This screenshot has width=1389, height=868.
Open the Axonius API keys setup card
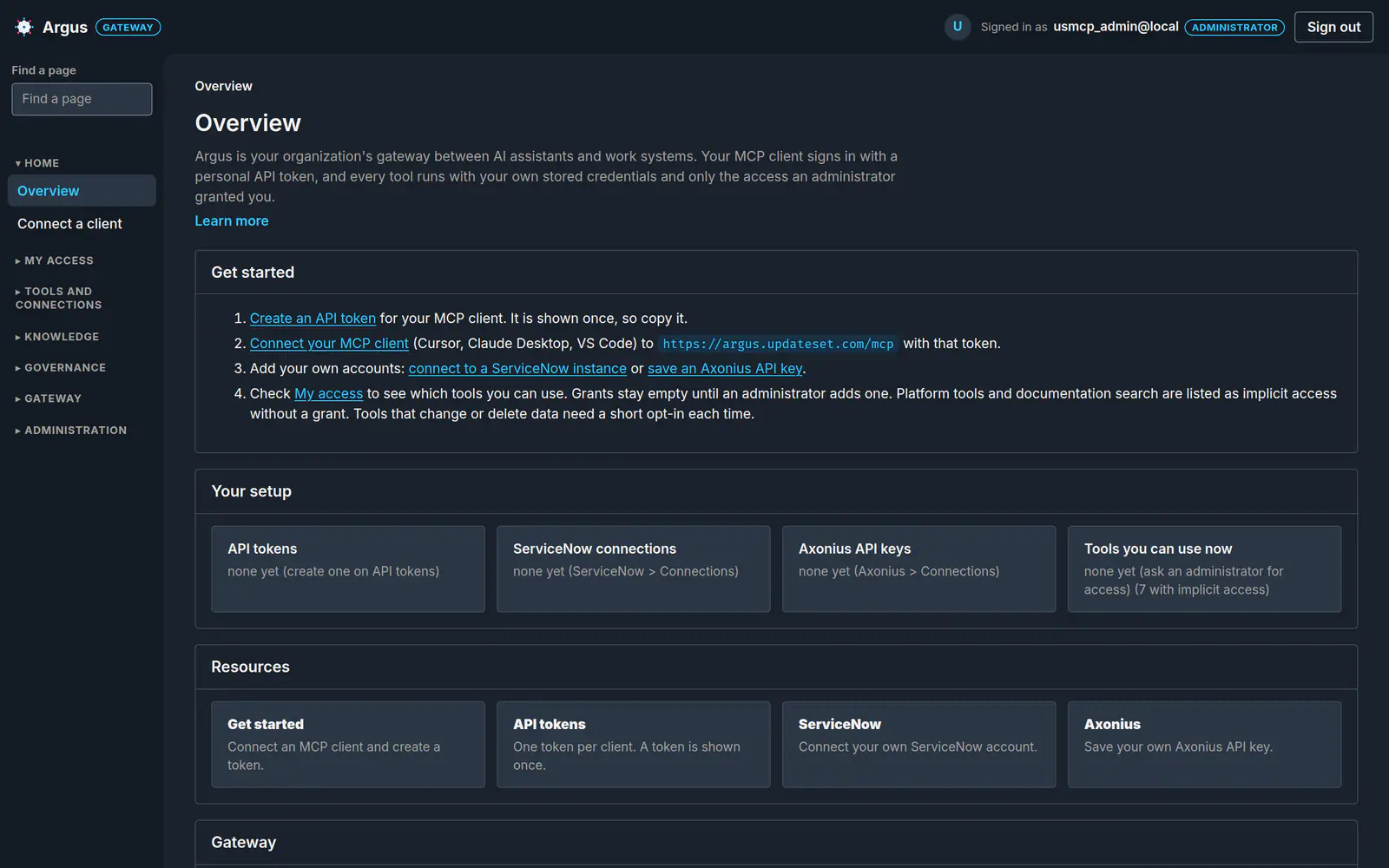[919, 569]
